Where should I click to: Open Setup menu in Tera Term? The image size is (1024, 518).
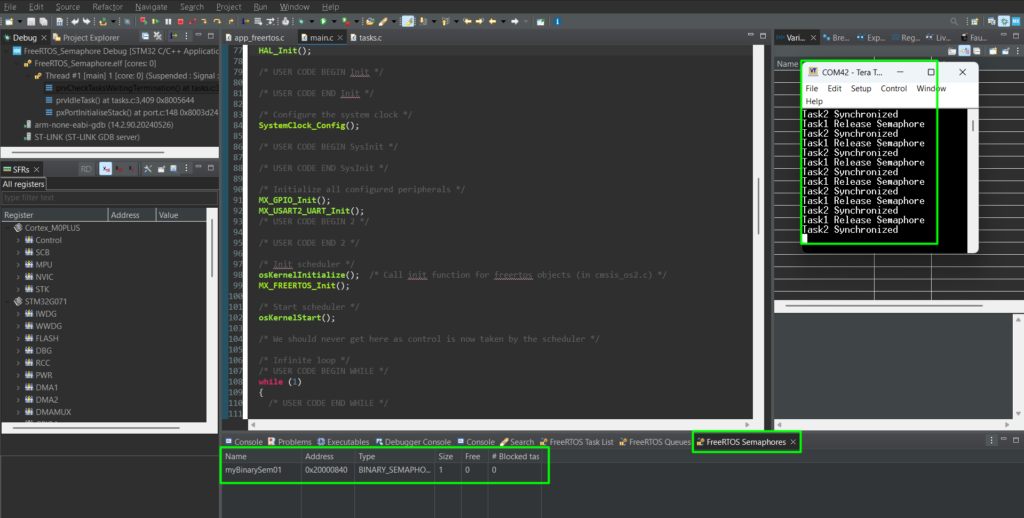tap(860, 88)
